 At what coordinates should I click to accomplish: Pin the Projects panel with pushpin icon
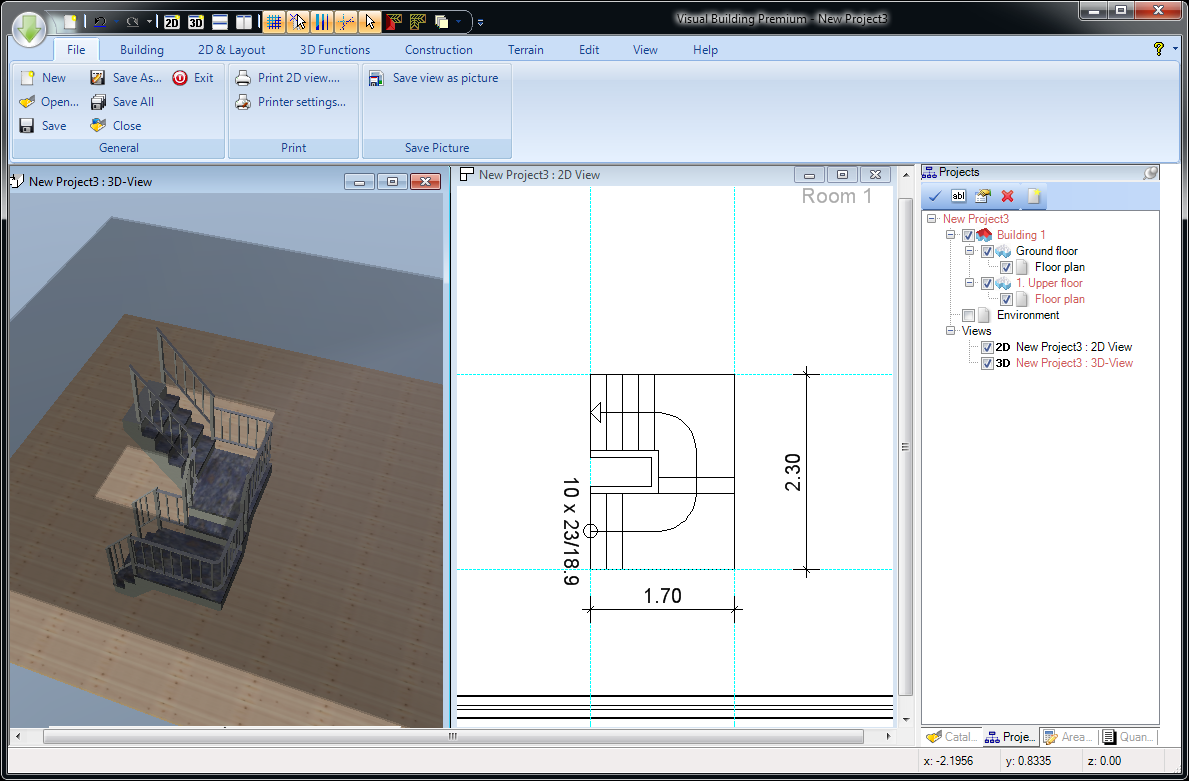1150,173
